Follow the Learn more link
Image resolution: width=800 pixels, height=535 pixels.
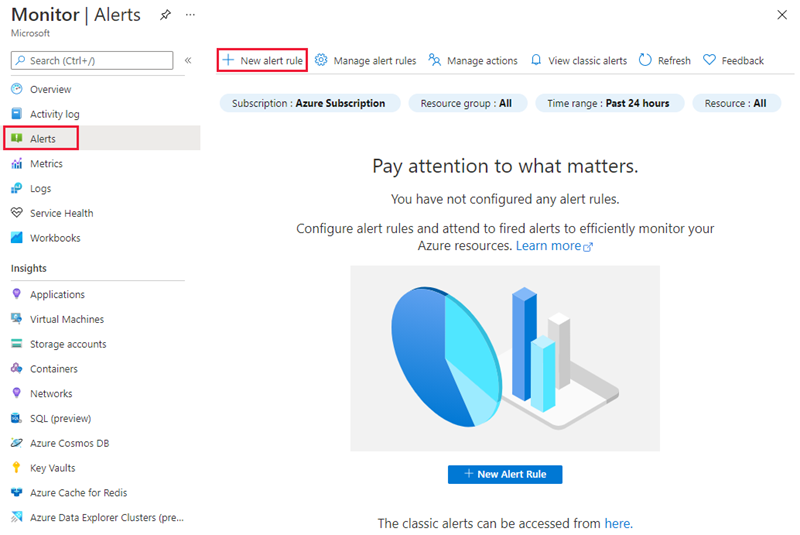coord(554,245)
